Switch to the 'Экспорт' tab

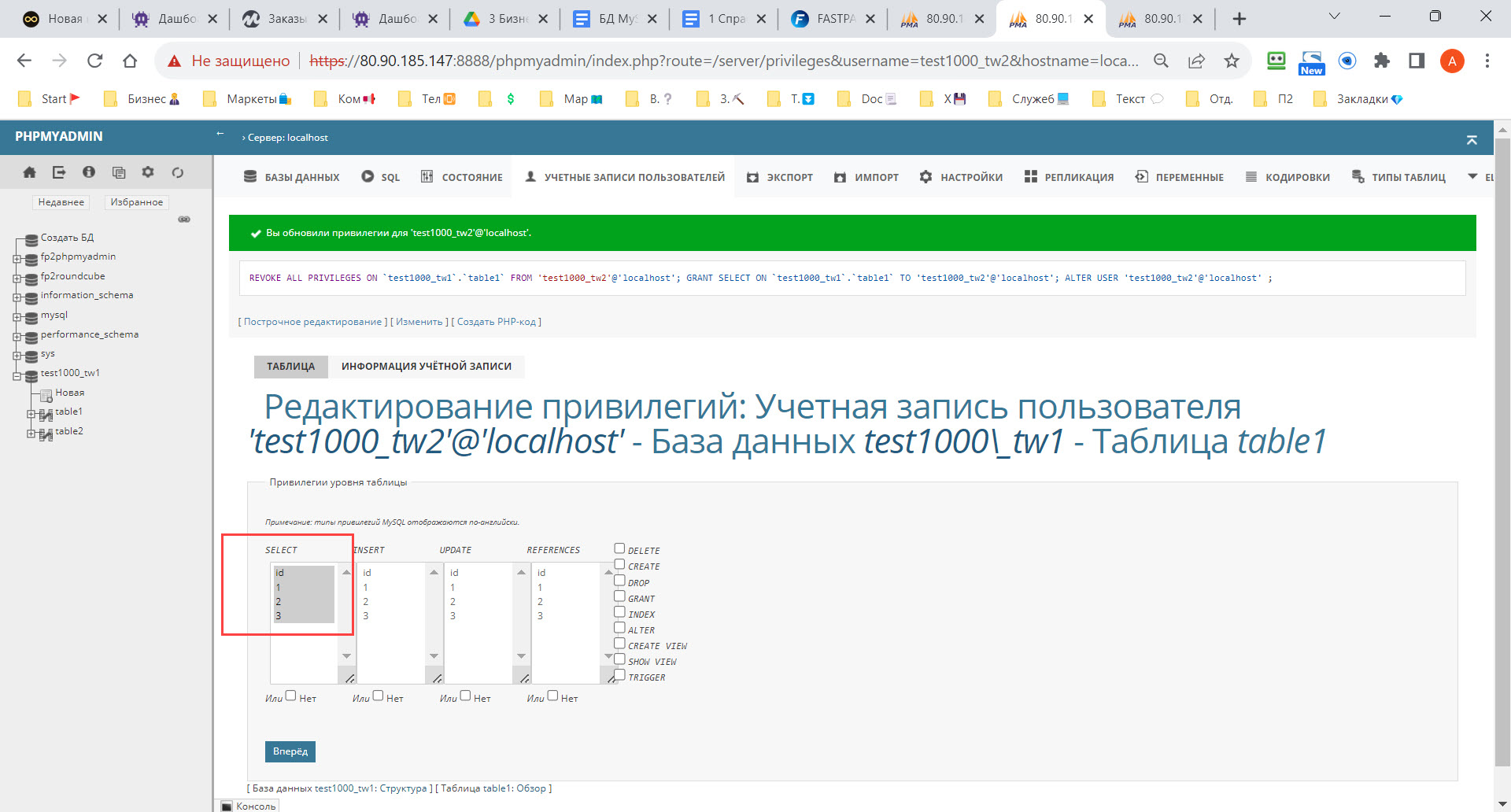780,177
